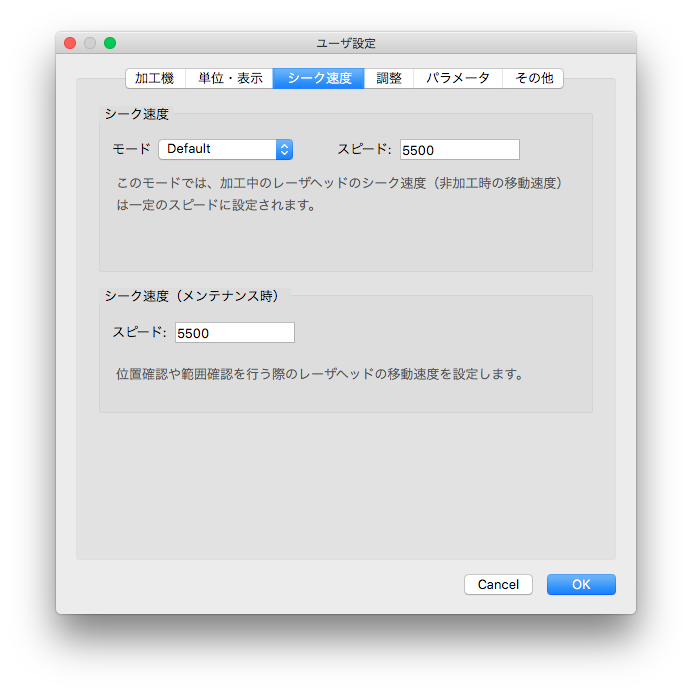Viewport: 692px width, 694px height.
Task: Click the モード label text
Action: click(131, 149)
